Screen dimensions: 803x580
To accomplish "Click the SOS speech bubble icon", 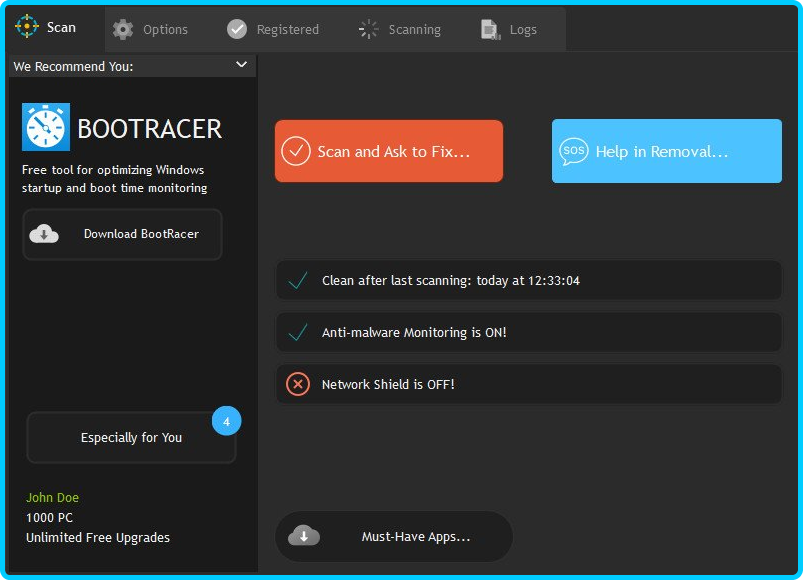I will (x=574, y=152).
